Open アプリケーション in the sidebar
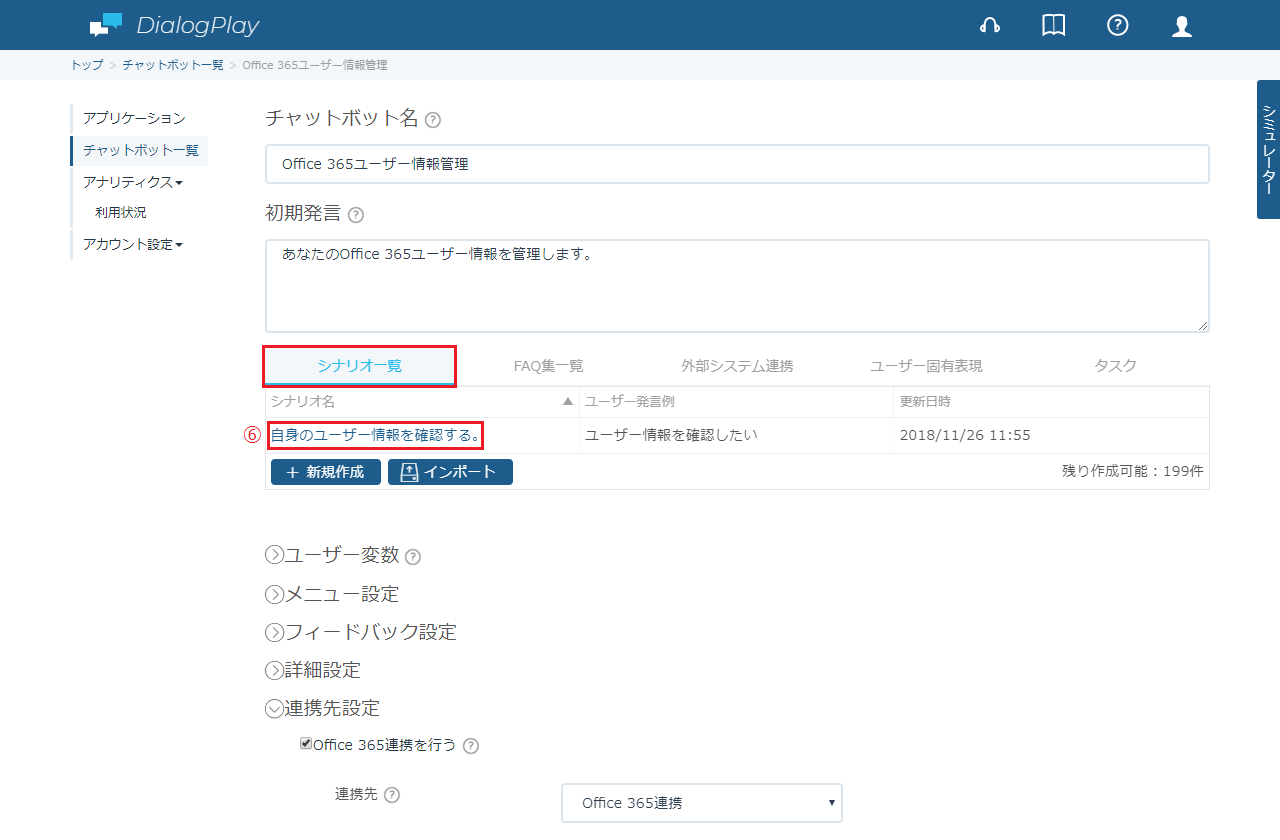The width and height of the screenshot is (1280, 840). point(134,119)
